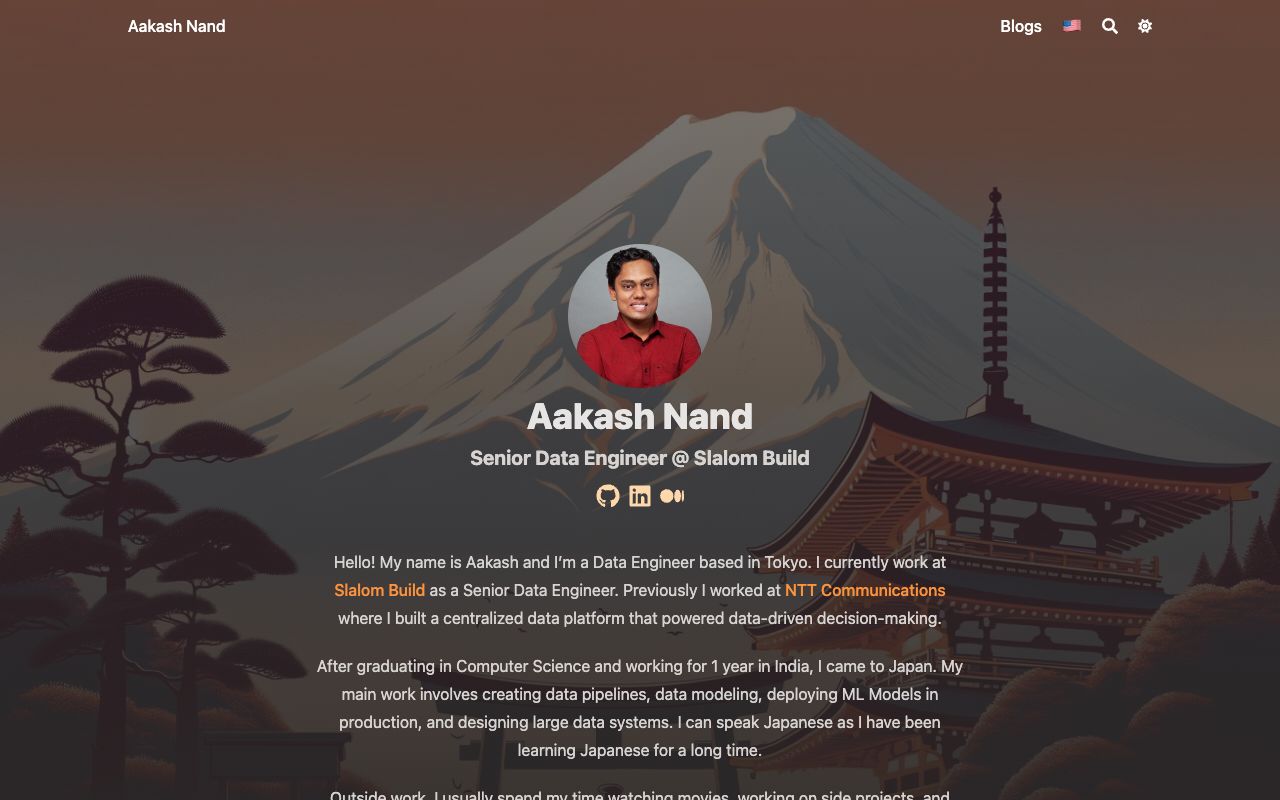Go to the Blogs menu item
The image size is (1280, 800).
(x=1021, y=26)
